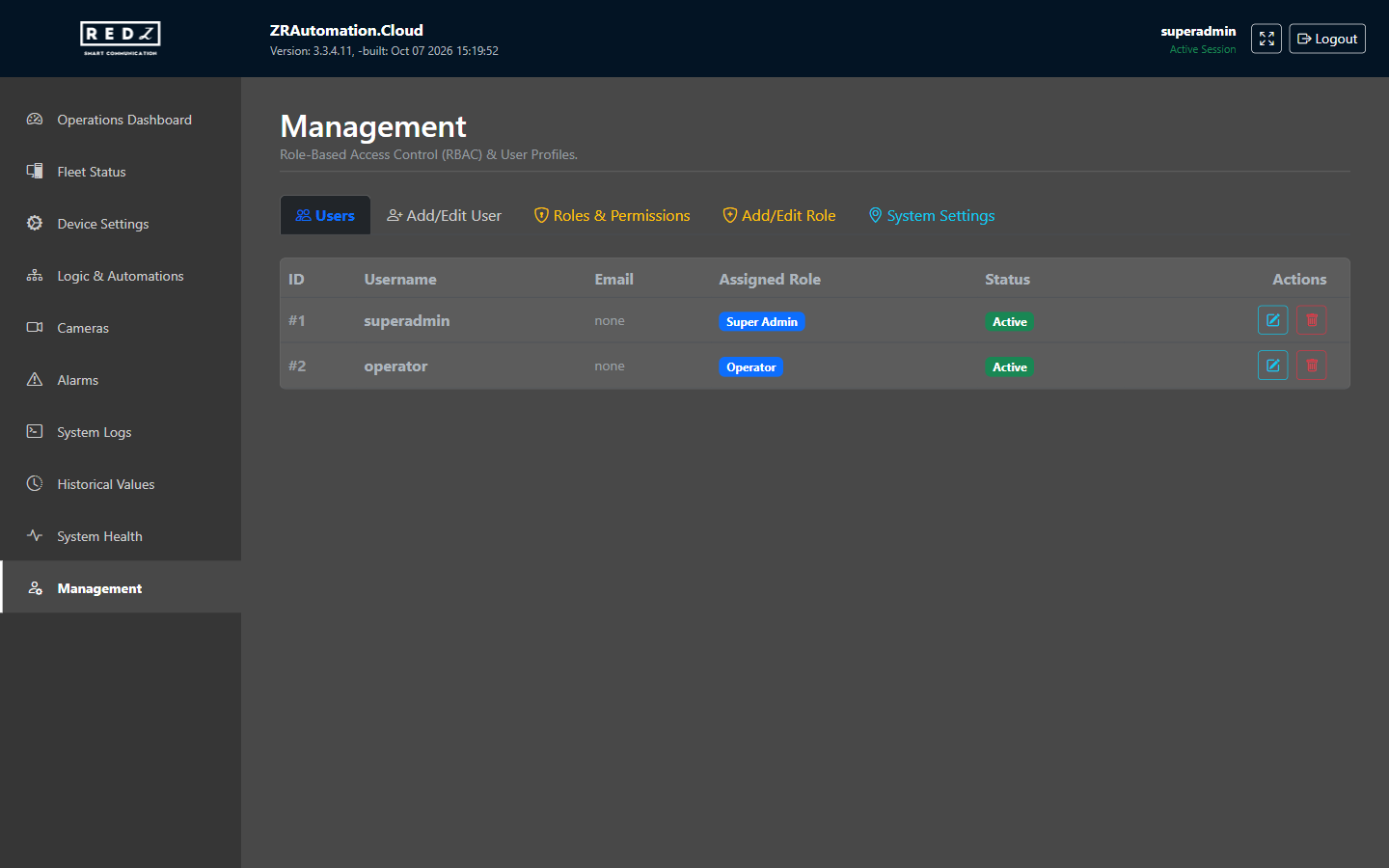Click the System Logs terminal icon
1389x868 pixels.
[35, 432]
